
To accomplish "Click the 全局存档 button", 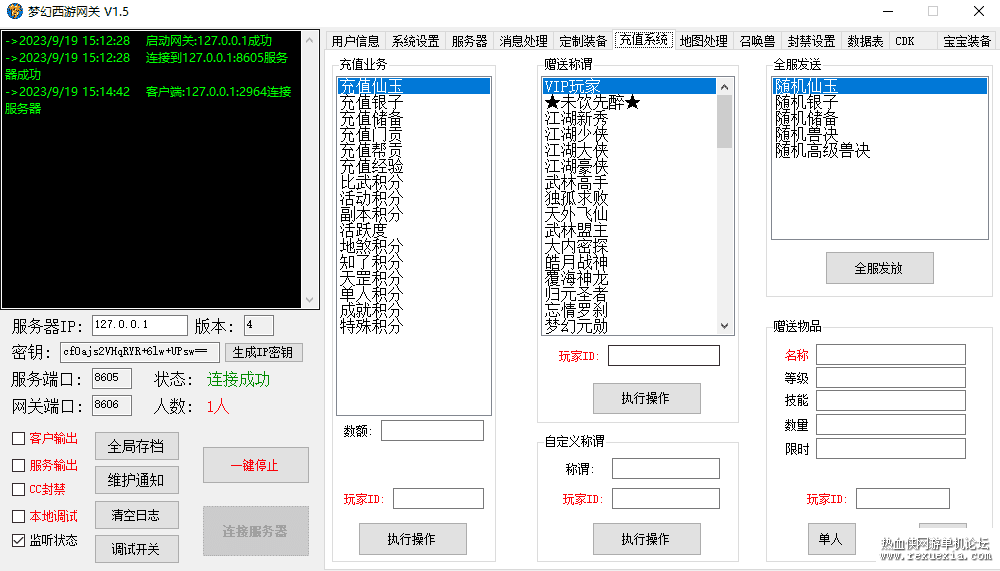I will 136,446.
